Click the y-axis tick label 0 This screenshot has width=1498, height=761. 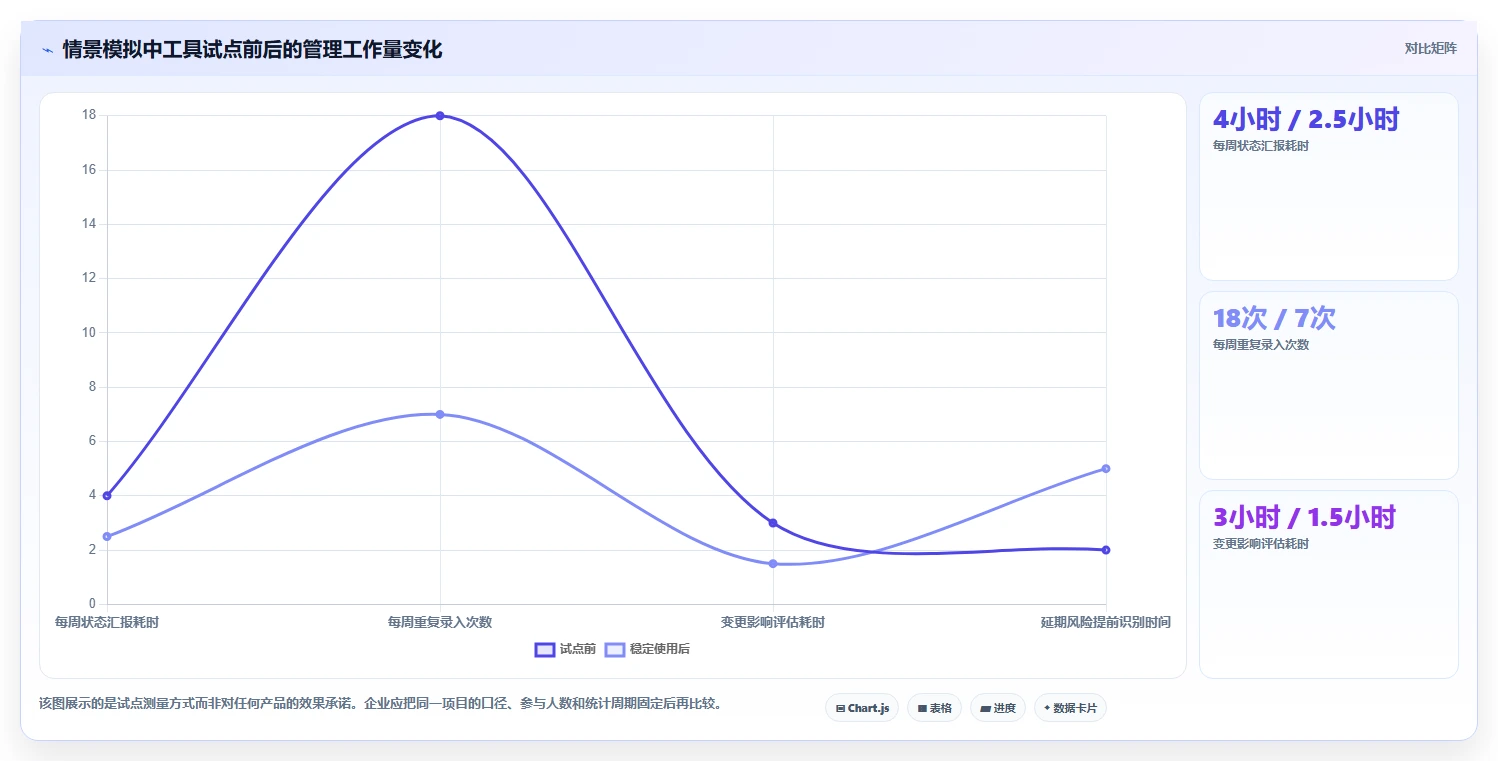[x=92, y=603]
